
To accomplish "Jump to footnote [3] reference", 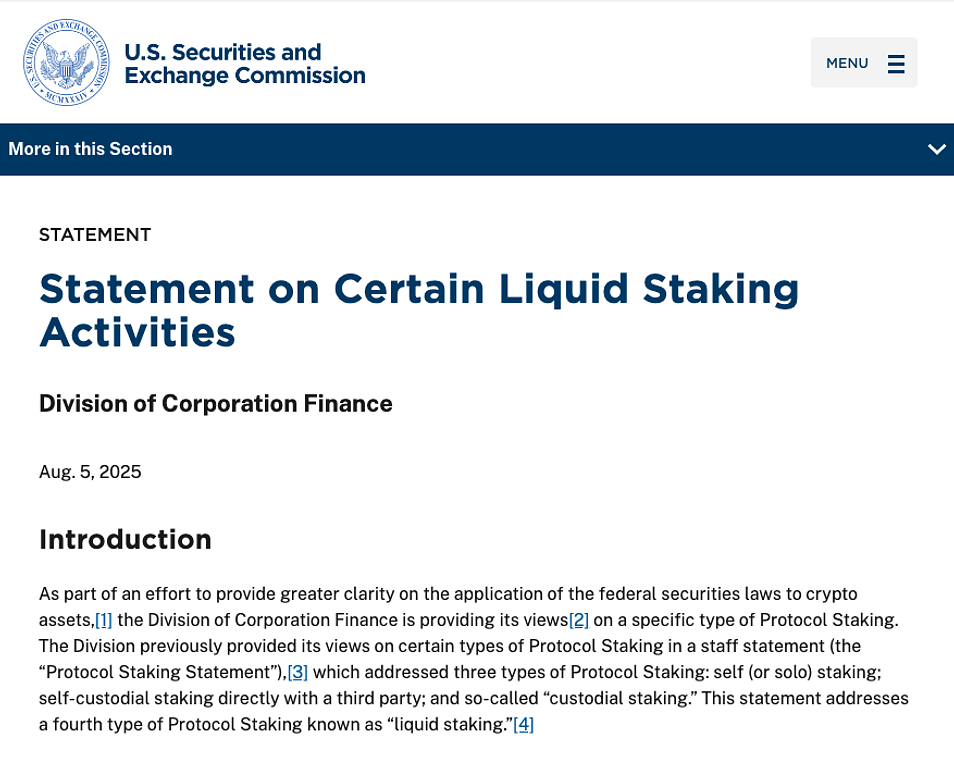I will click(297, 672).
